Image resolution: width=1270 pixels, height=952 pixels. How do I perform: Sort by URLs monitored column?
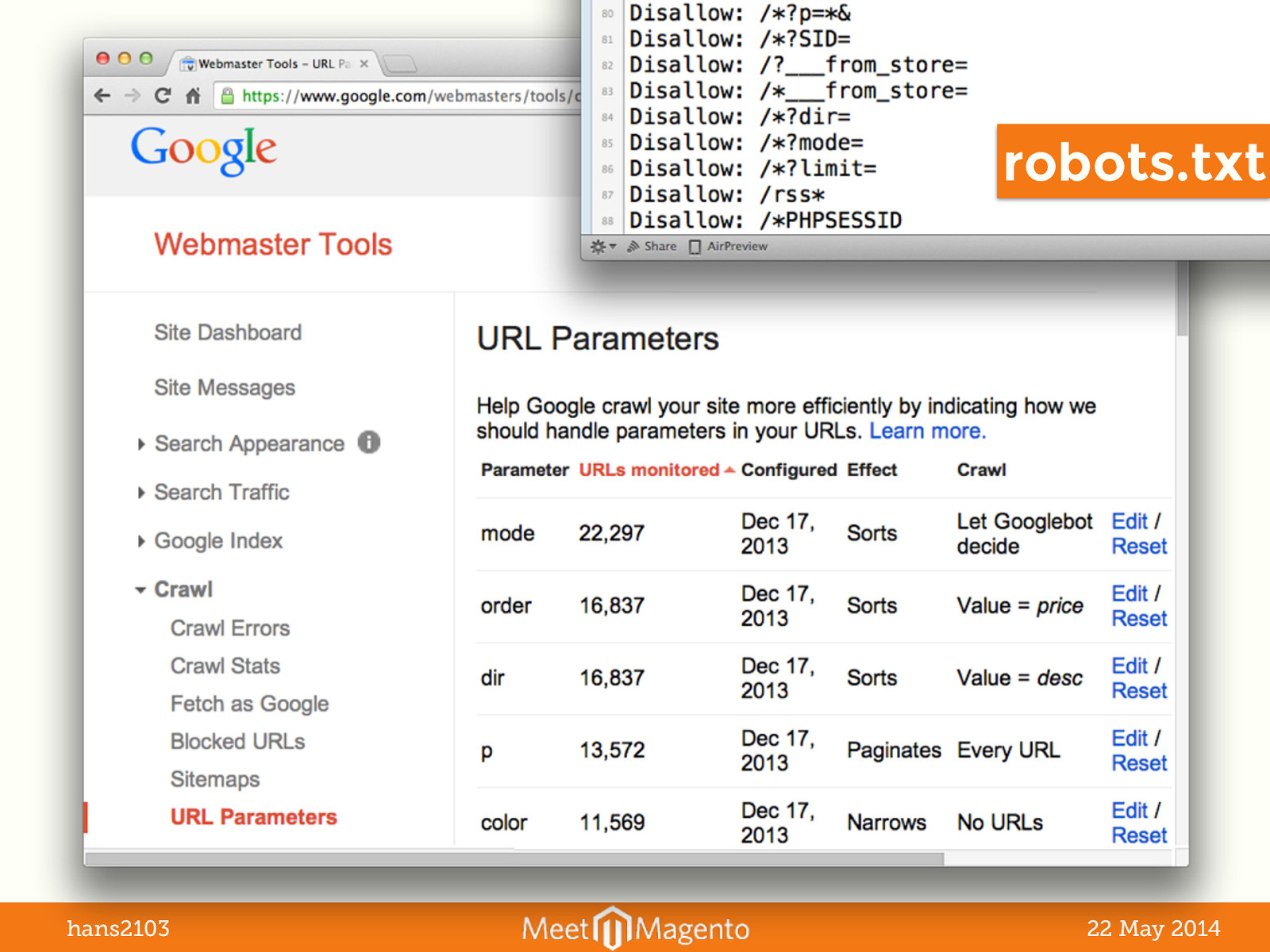(x=656, y=470)
